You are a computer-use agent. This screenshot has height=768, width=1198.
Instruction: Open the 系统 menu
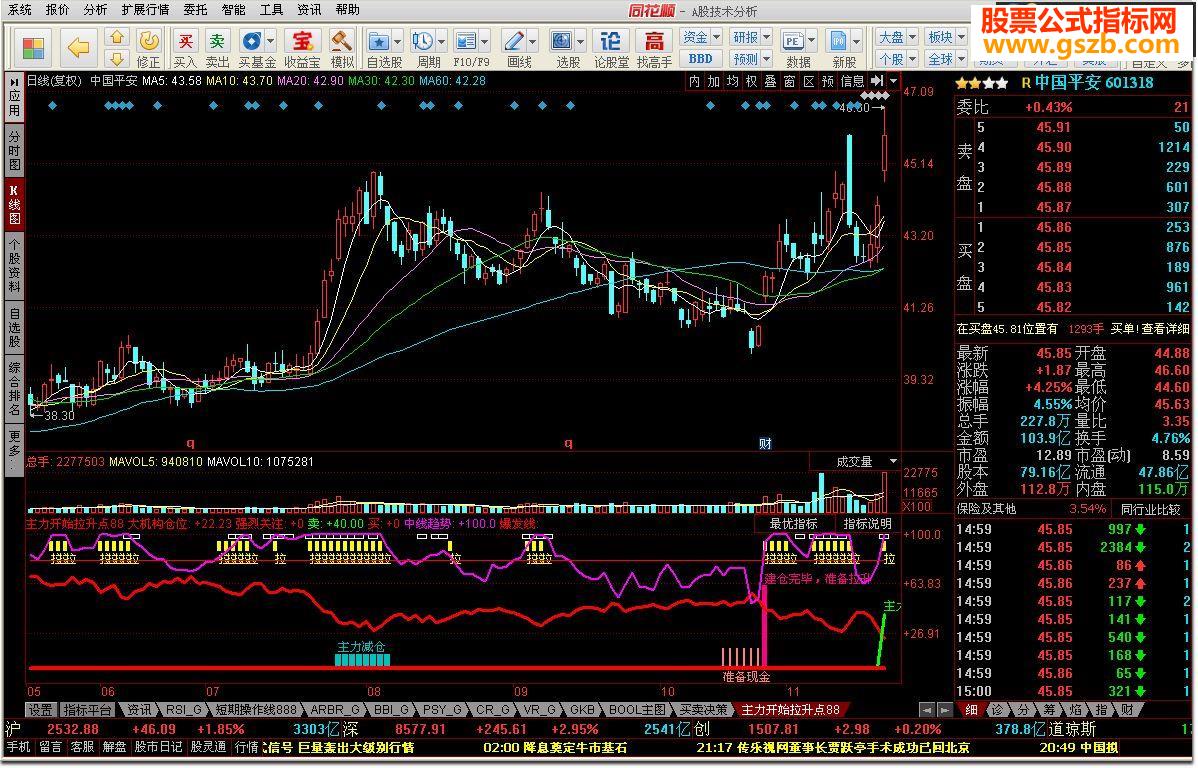[x=19, y=10]
